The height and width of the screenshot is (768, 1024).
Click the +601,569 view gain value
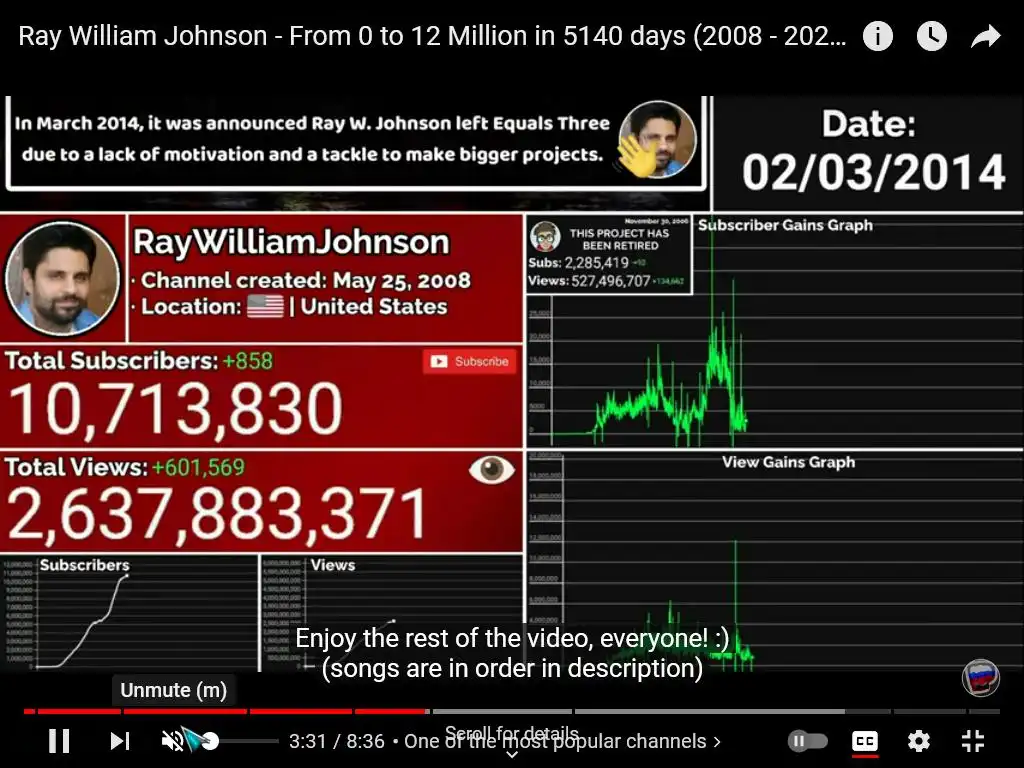click(x=198, y=468)
